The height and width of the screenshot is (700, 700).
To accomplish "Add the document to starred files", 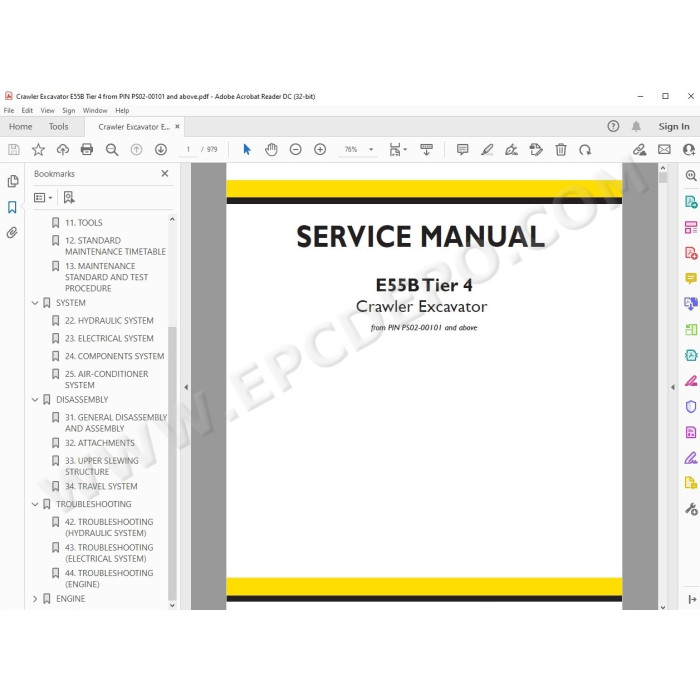I will tap(38, 150).
